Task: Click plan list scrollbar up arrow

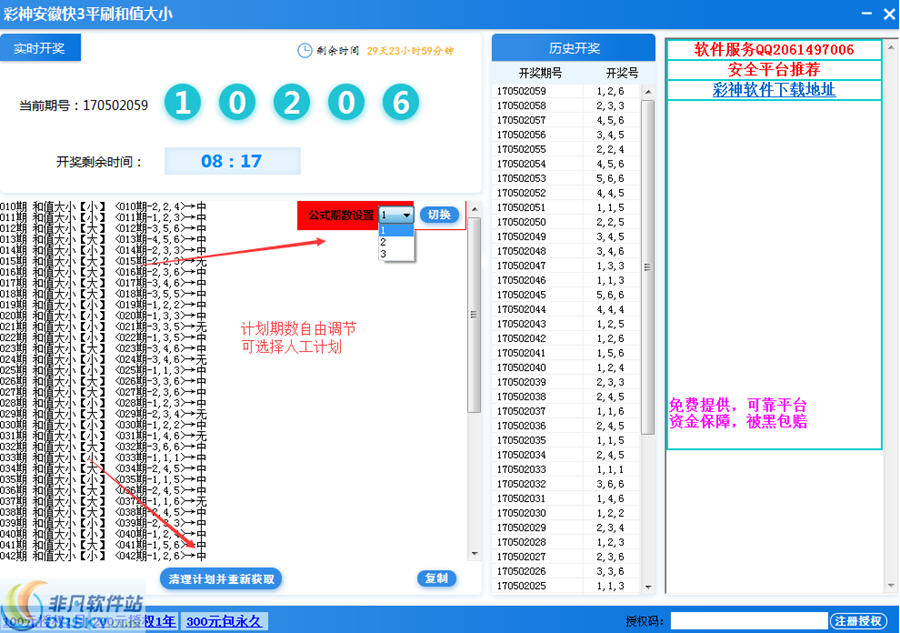Action: click(474, 209)
